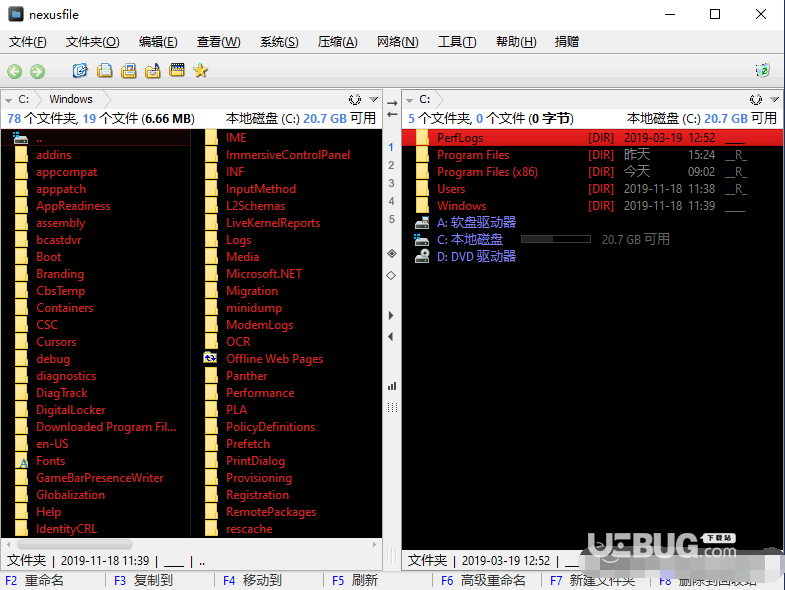Image resolution: width=785 pixels, height=590 pixels.
Task: Select the Microsoft.NET folder
Action: point(264,274)
